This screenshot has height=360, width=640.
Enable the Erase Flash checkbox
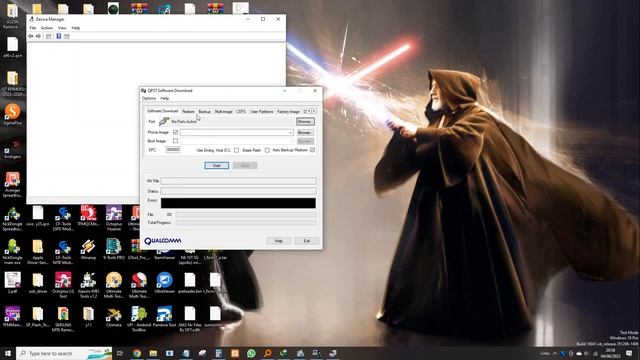point(267,150)
